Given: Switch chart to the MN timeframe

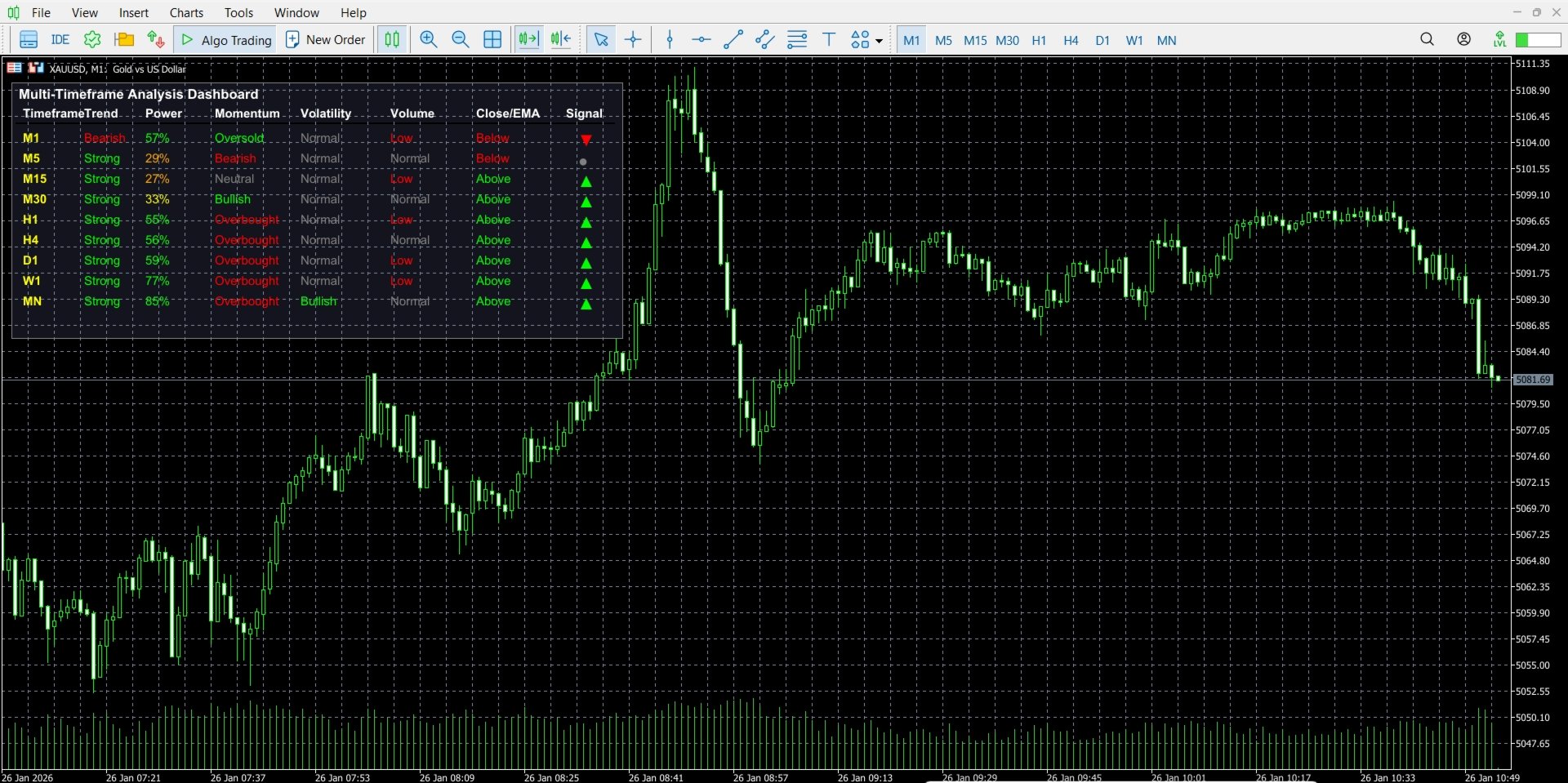Looking at the screenshot, I should [x=1166, y=40].
